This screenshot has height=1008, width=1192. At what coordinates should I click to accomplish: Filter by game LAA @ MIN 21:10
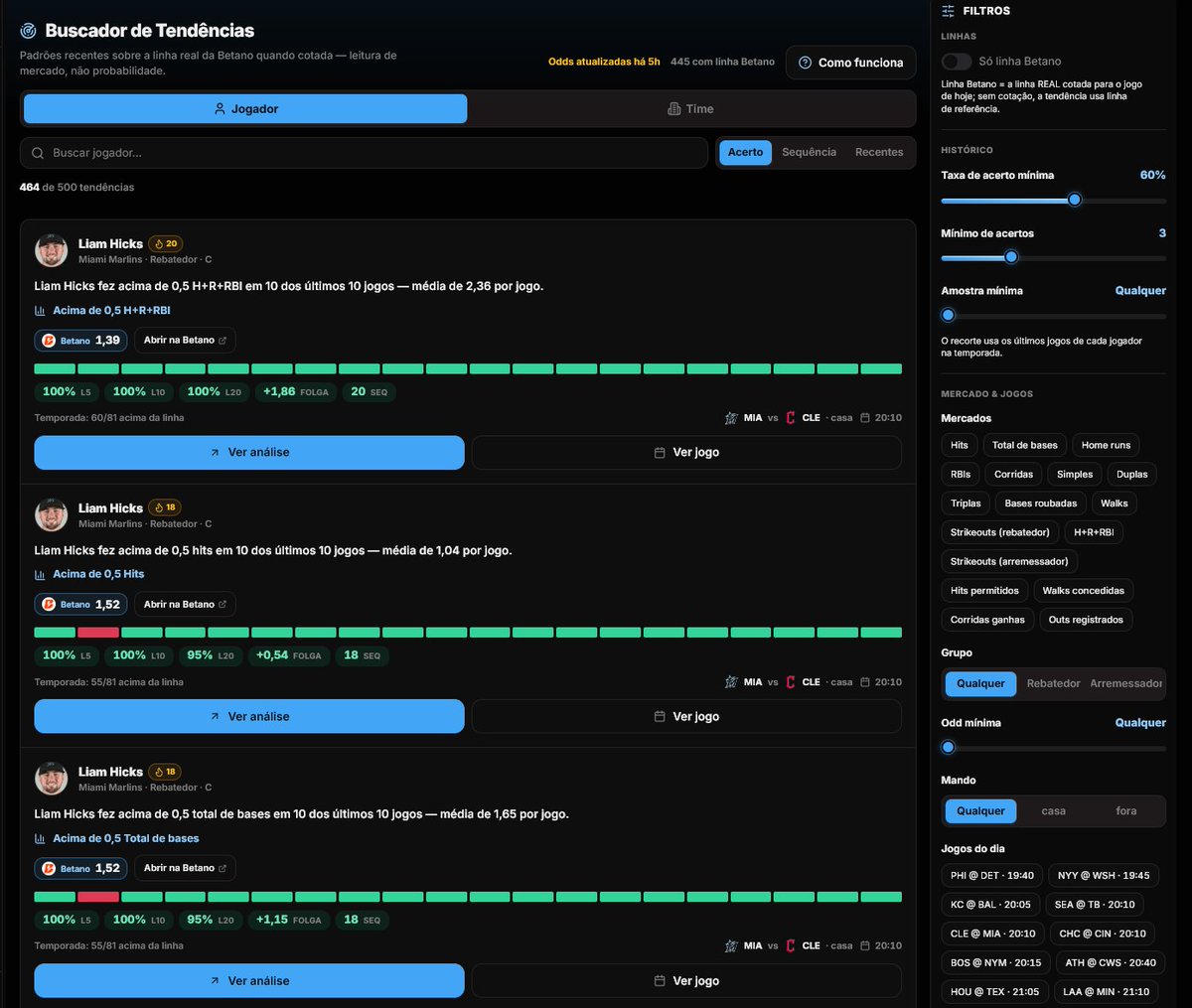click(1106, 992)
